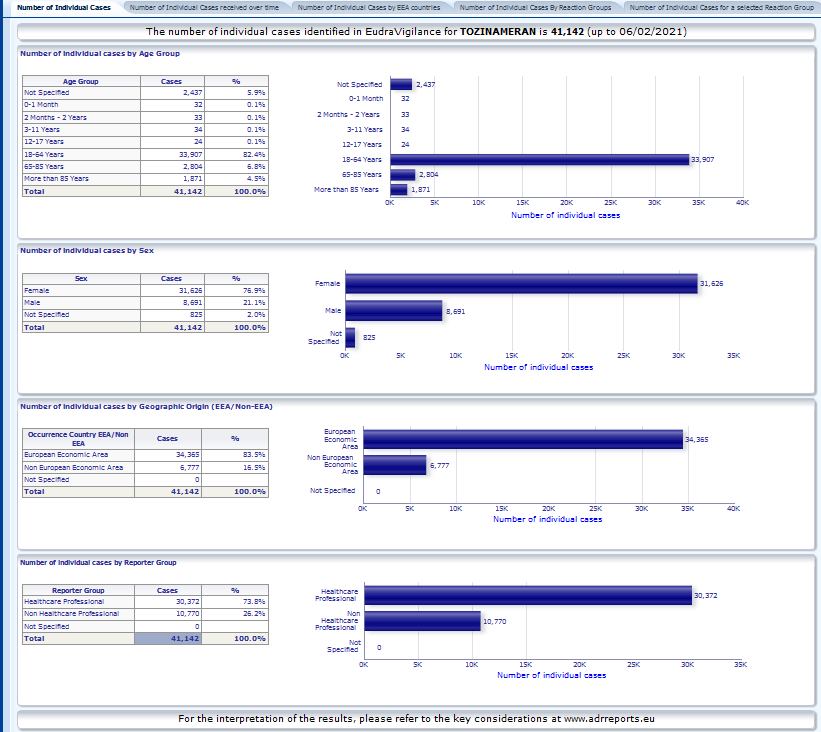Click the Male bar in Sex chart
The image size is (821, 732).
393,312
